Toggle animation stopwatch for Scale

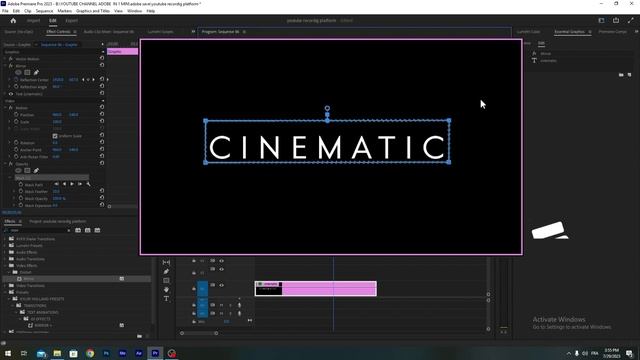click(16, 122)
